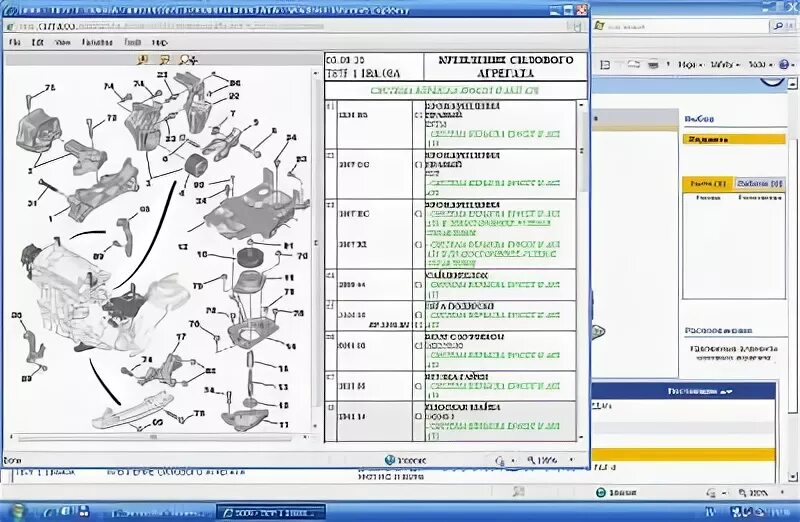Open the zoom level dropdown in front window status bar
The height and width of the screenshot is (522, 800).
point(572,460)
